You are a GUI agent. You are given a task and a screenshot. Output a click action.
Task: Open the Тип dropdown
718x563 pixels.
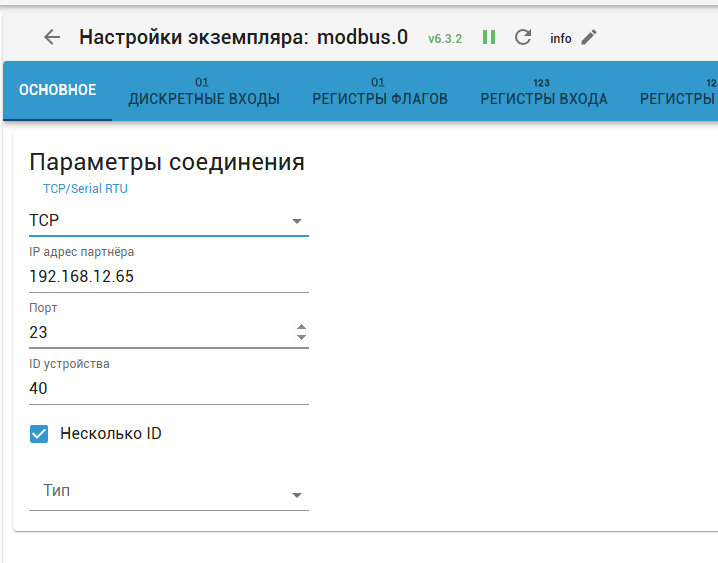tap(168, 493)
